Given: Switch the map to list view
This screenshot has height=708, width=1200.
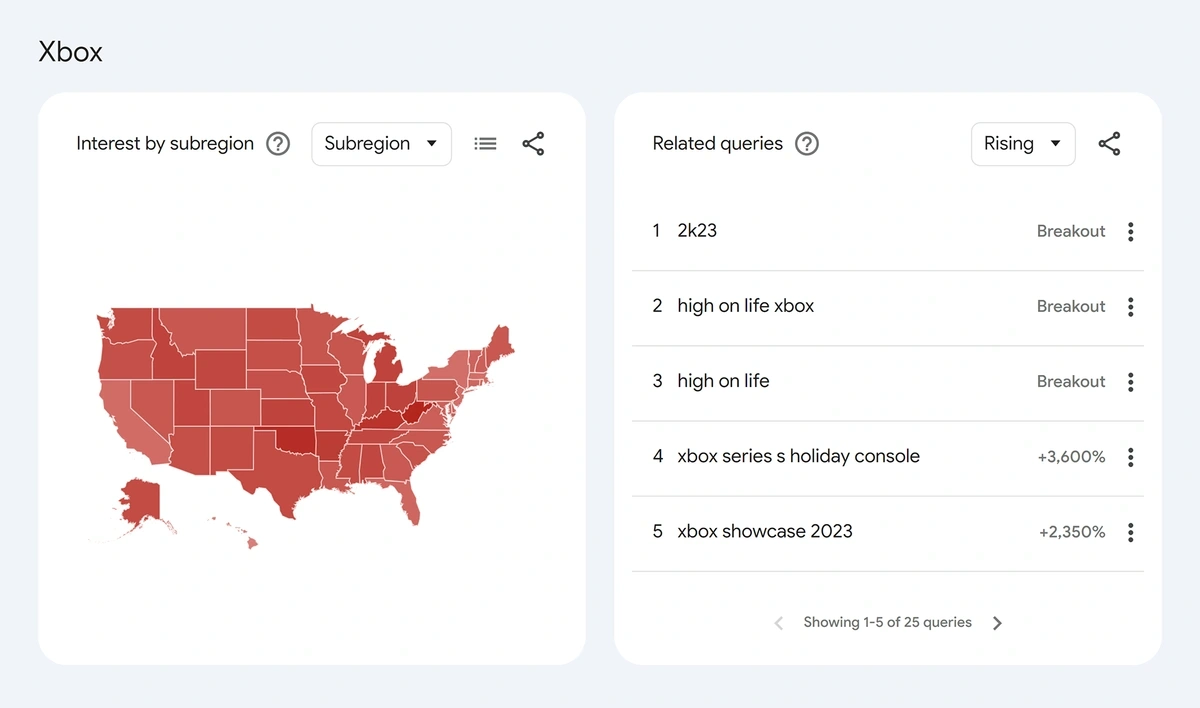Looking at the screenshot, I should (x=485, y=144).
